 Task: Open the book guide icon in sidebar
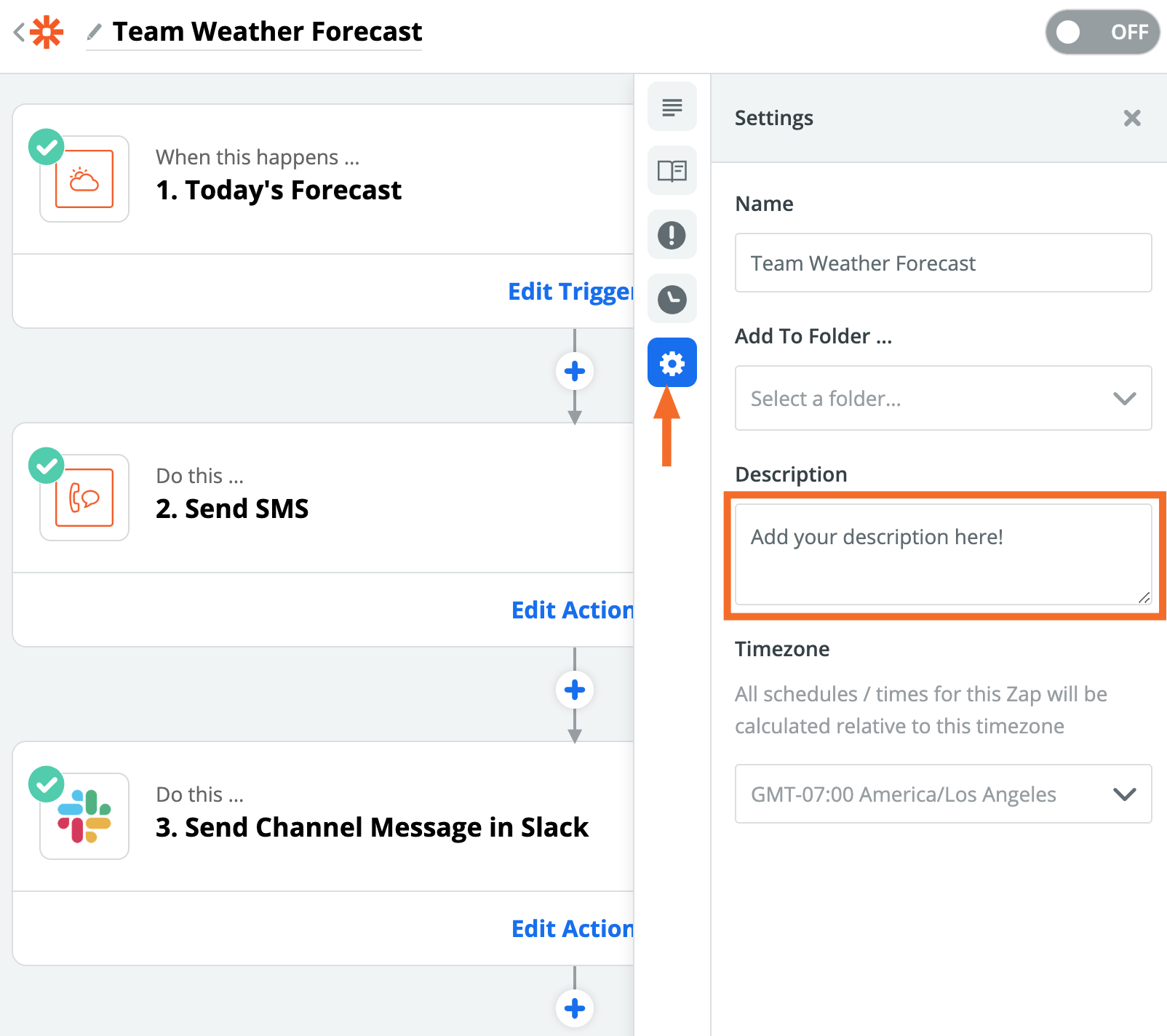click(672, 171)
